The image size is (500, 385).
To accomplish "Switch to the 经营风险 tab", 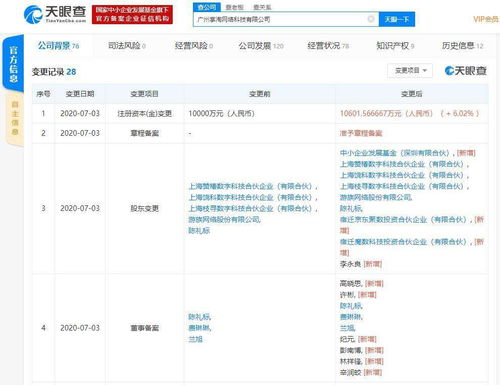I will pos(194,46).
